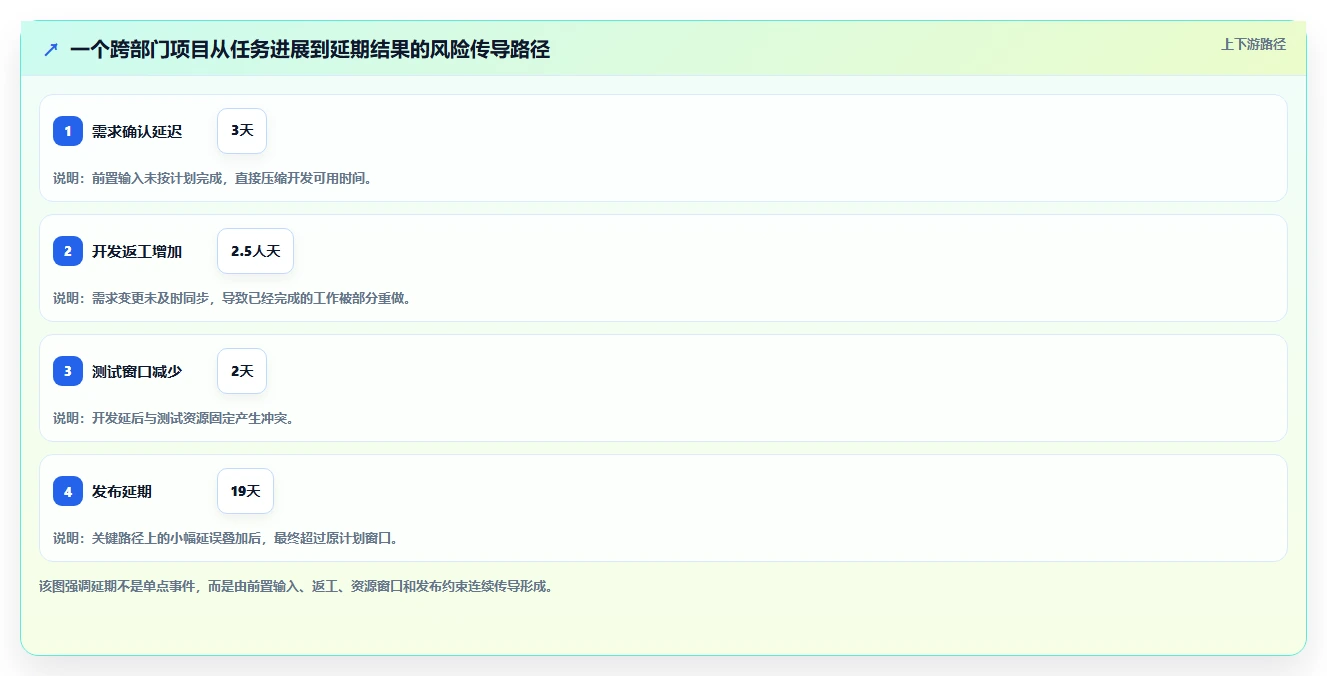Screen dimensions: 1327x676
Task: Click the 2.5人天 value chip
Action: pyautogui.click(x=255, y=251)
